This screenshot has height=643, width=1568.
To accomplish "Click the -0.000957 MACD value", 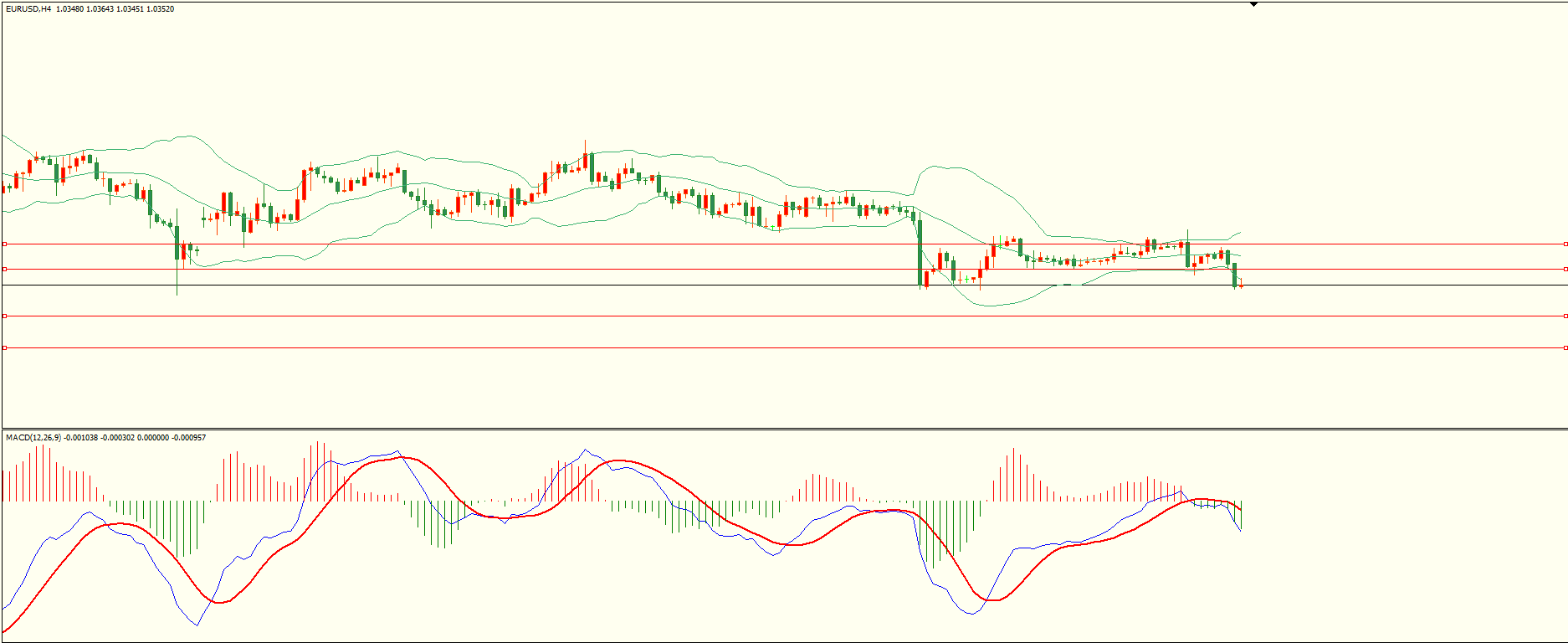I will (188, 438).
